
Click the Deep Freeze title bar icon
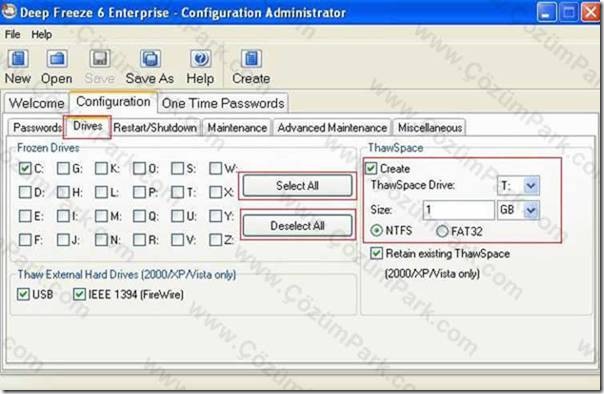click(x=9, y=12)
